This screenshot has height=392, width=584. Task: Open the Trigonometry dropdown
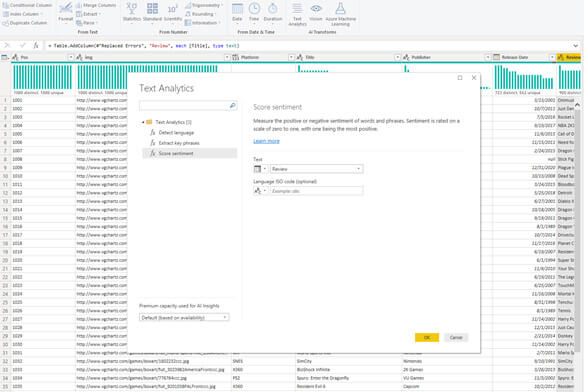pos(204,5)
